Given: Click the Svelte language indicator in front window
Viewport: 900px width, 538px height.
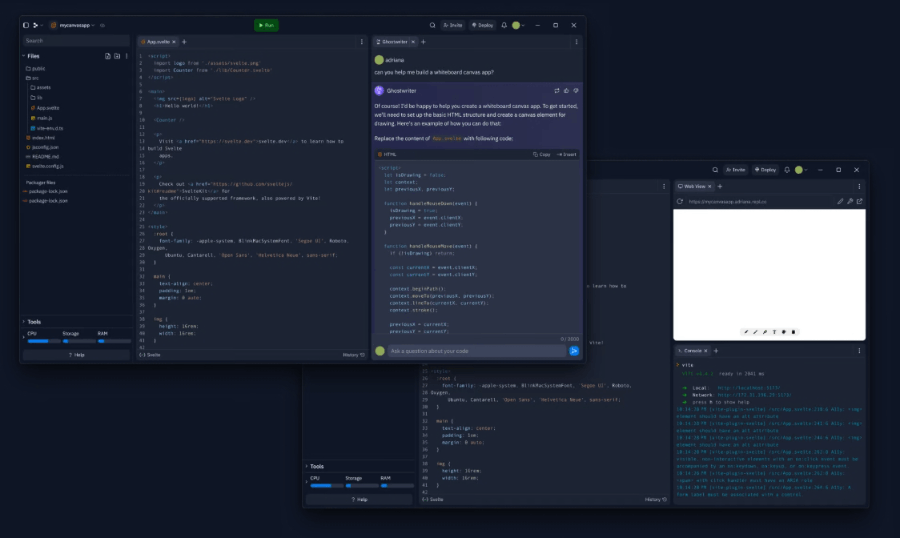Looking at the screenshot, I should pyautogui.click(x=150, y=355).
